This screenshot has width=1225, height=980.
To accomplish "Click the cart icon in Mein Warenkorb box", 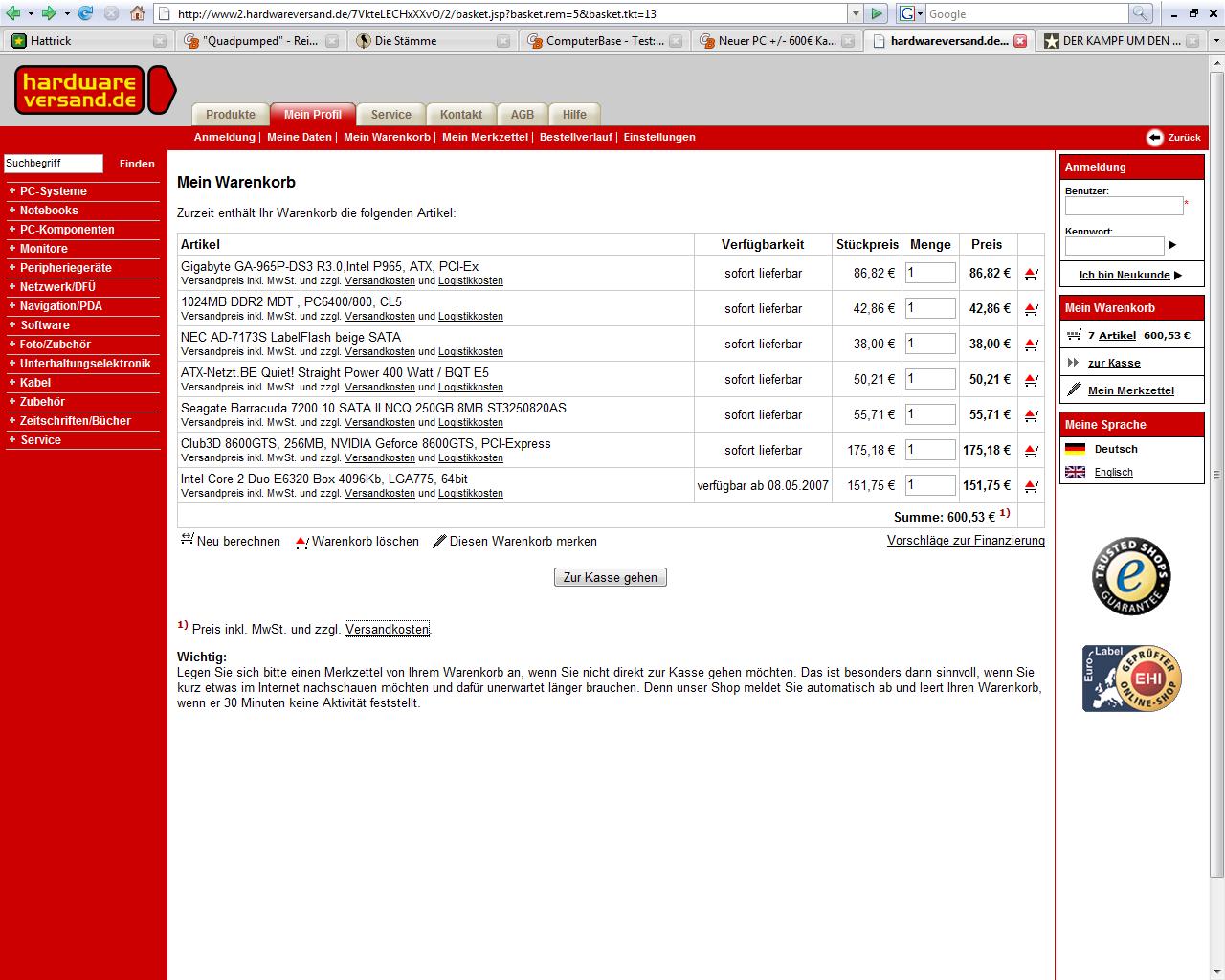I will point(1074,335).
